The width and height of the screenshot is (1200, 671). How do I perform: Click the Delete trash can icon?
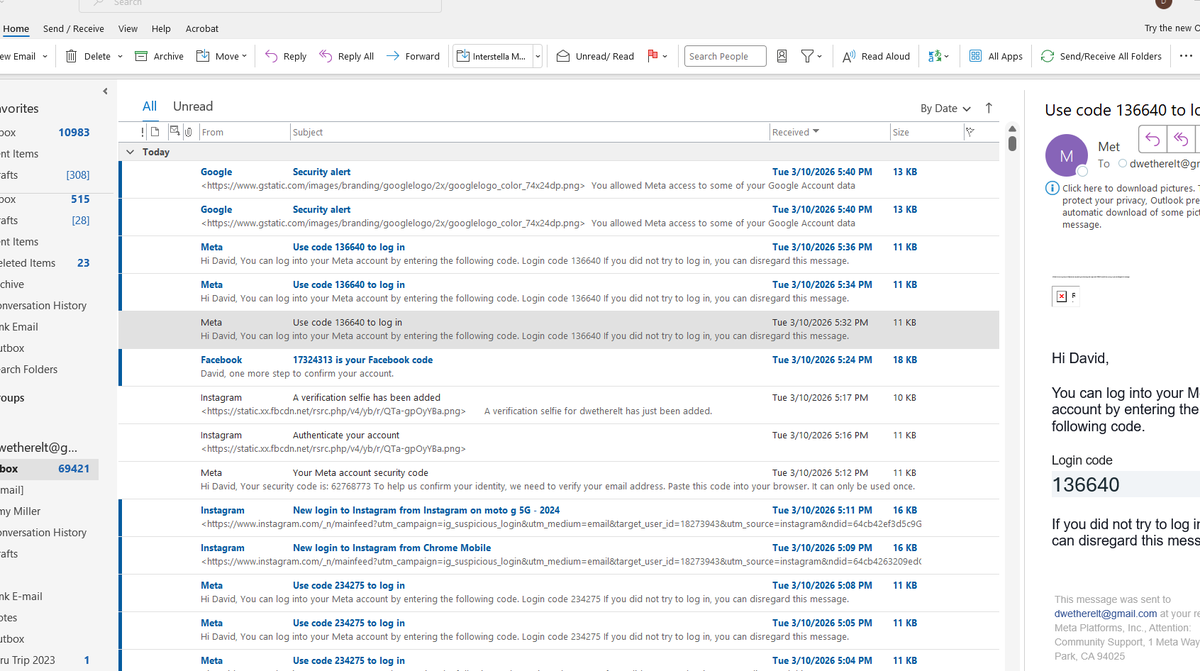pyautogui.click(x=71, y=56)
